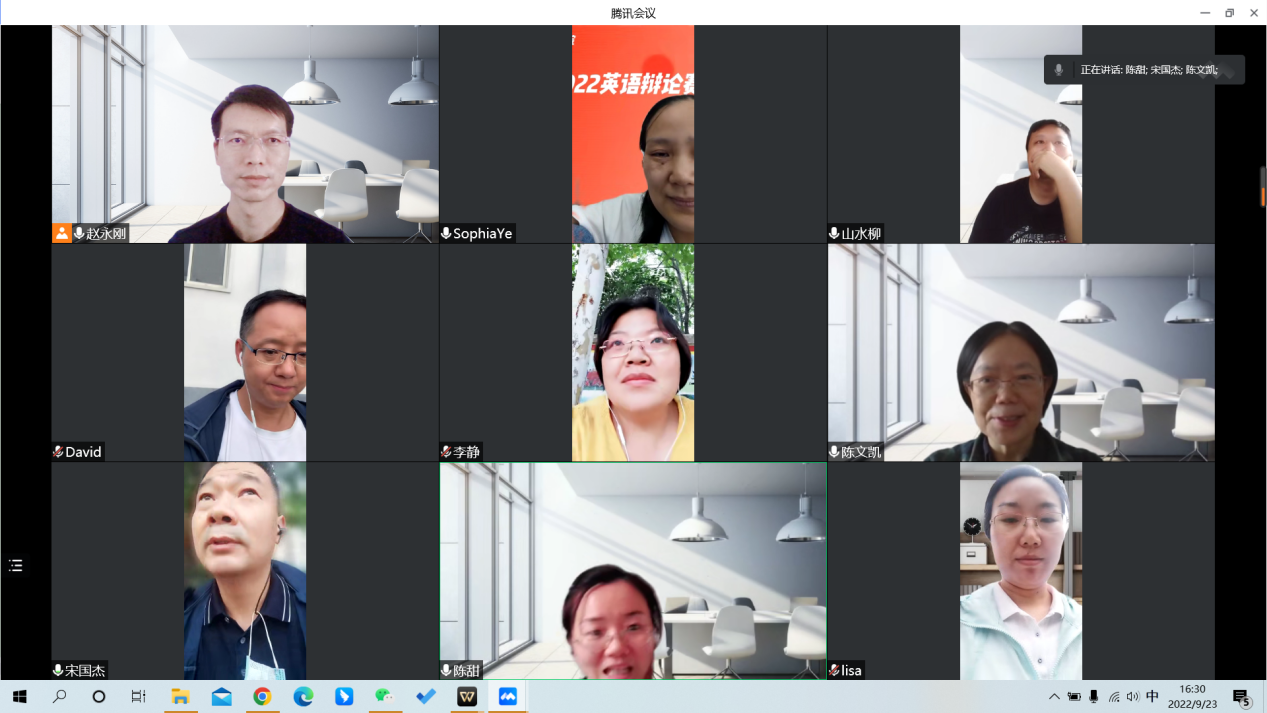The width and height of the screenshot is (1267, 713).
Task: Toggle the 中 input method indicator
Action: pyautogui.click(x=1152, y=697)
